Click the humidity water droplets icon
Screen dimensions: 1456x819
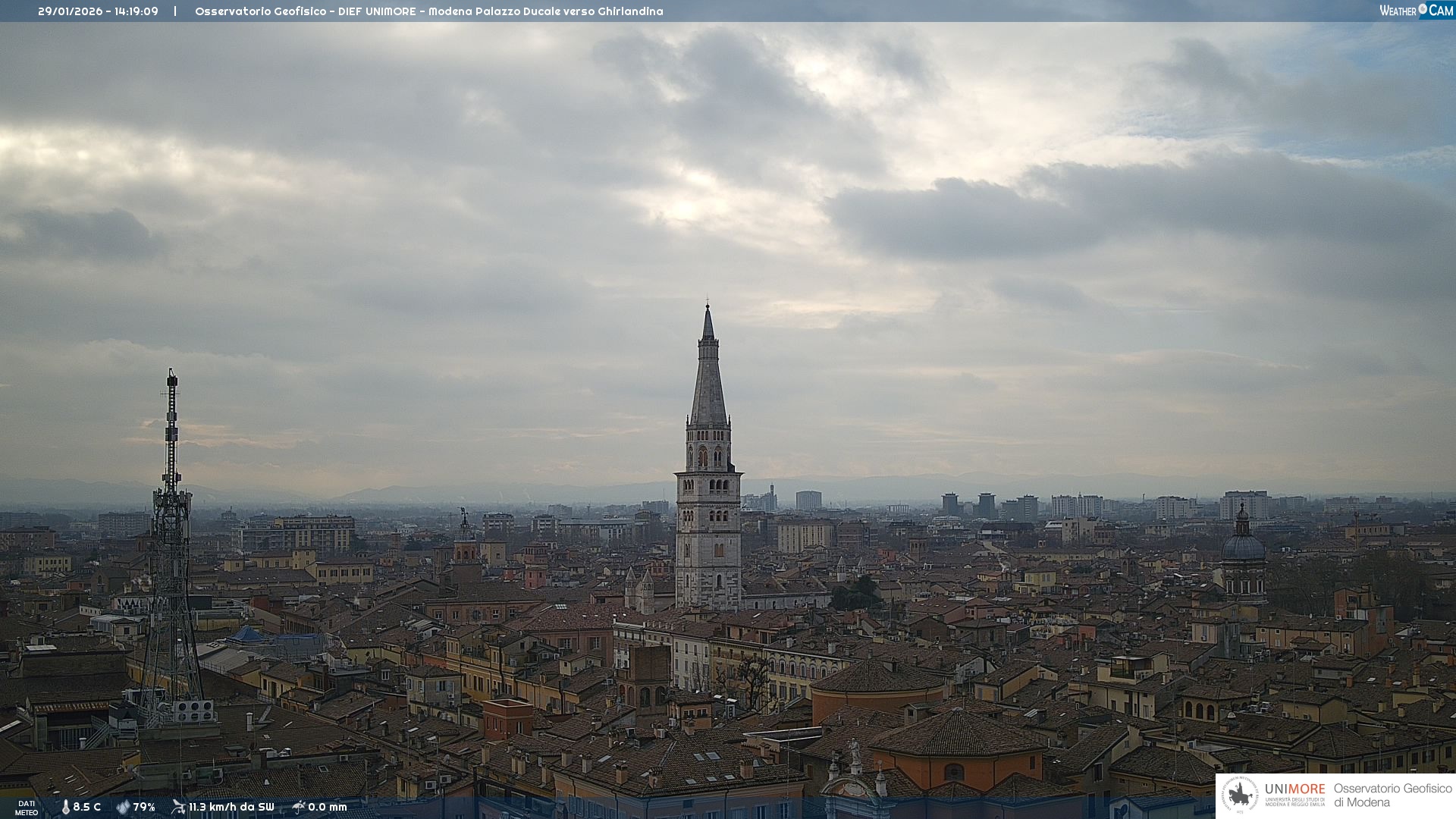[123, 807]
